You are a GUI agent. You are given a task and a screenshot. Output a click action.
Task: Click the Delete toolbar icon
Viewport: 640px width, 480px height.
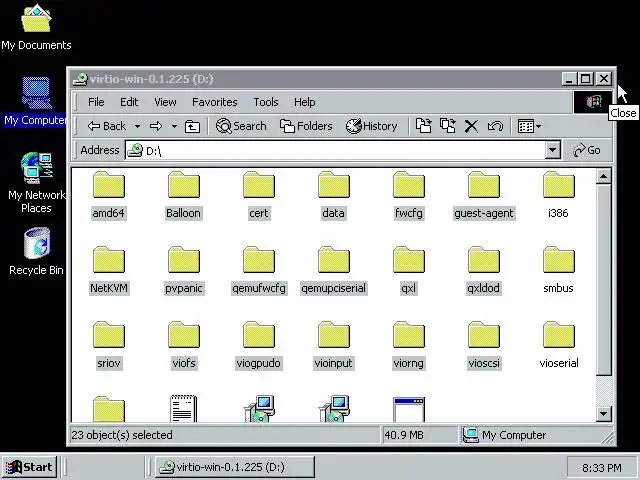click(471, 126)
